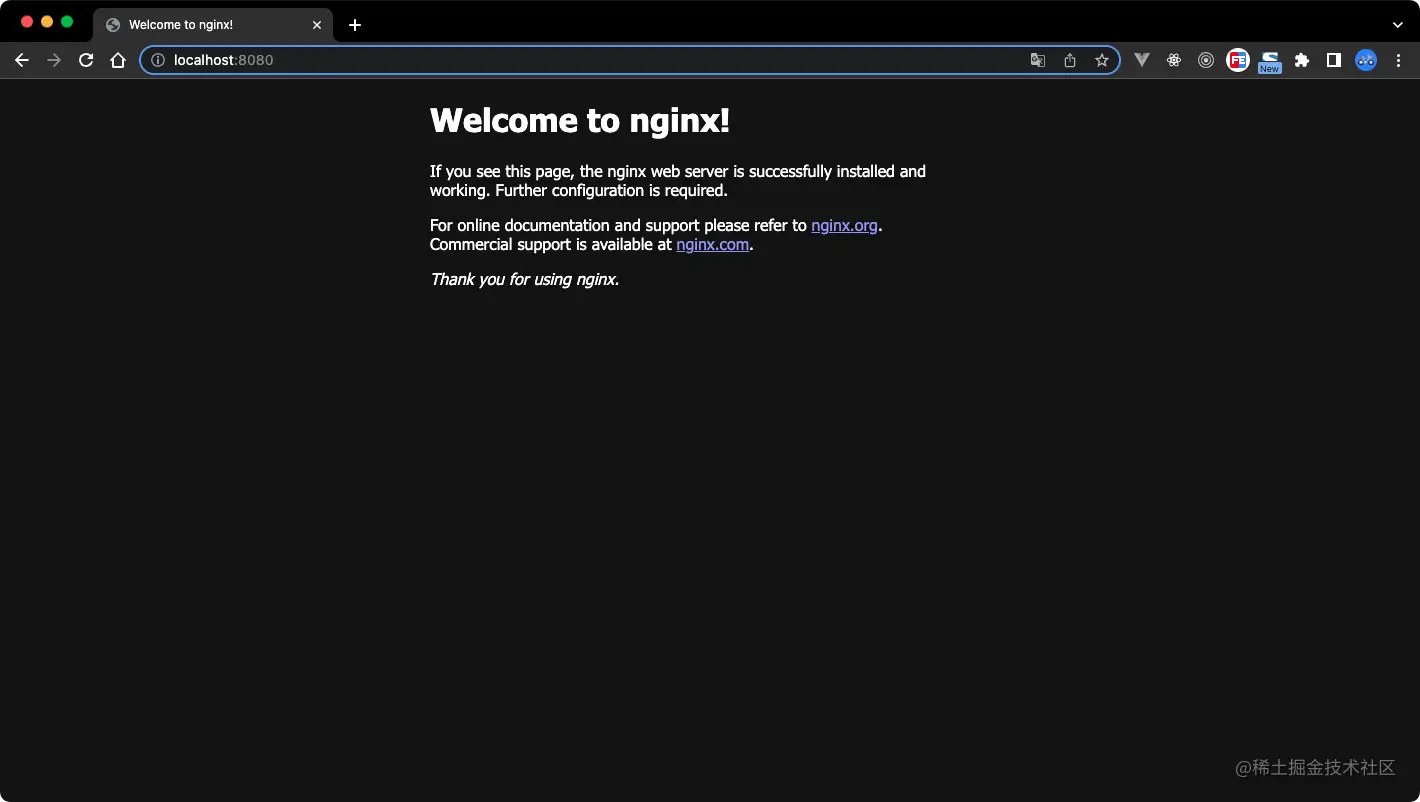Minimize the window with yellow button
The width and height of the screenshot is (1420, 802).
click(47, 22)
